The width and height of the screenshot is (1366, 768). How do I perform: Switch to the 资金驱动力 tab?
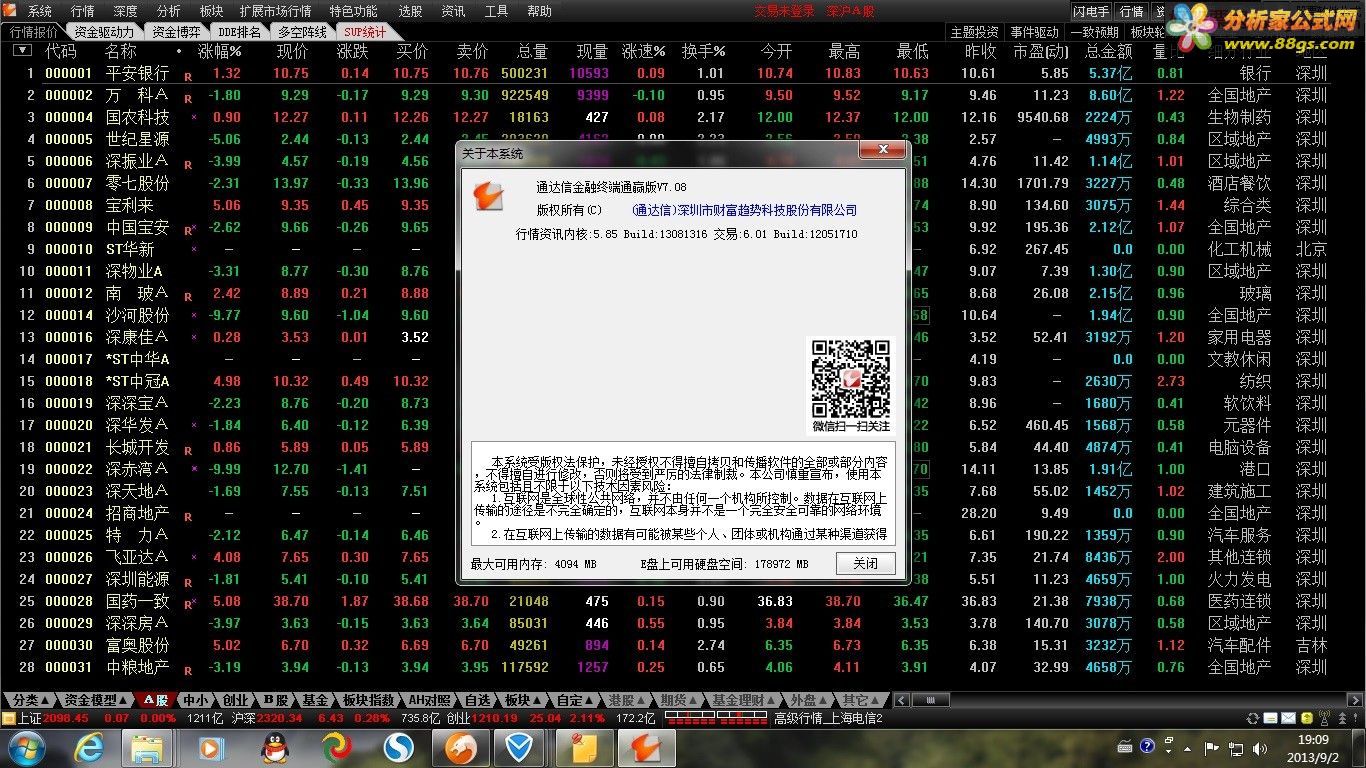pos(104,32)
